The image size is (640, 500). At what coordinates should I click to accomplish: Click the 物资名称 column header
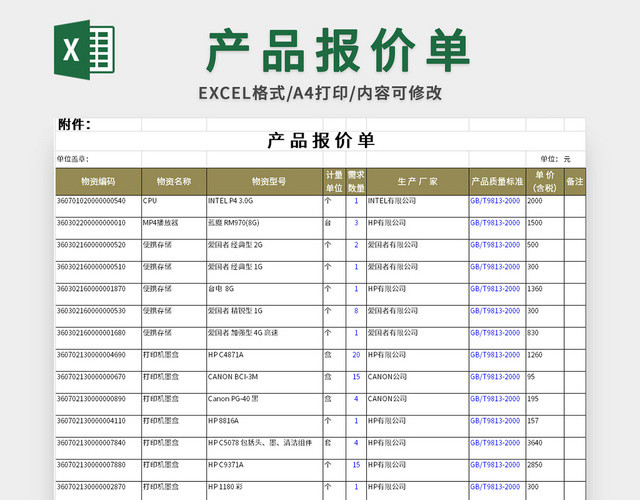pyautogui.click(x=174, y=182)
